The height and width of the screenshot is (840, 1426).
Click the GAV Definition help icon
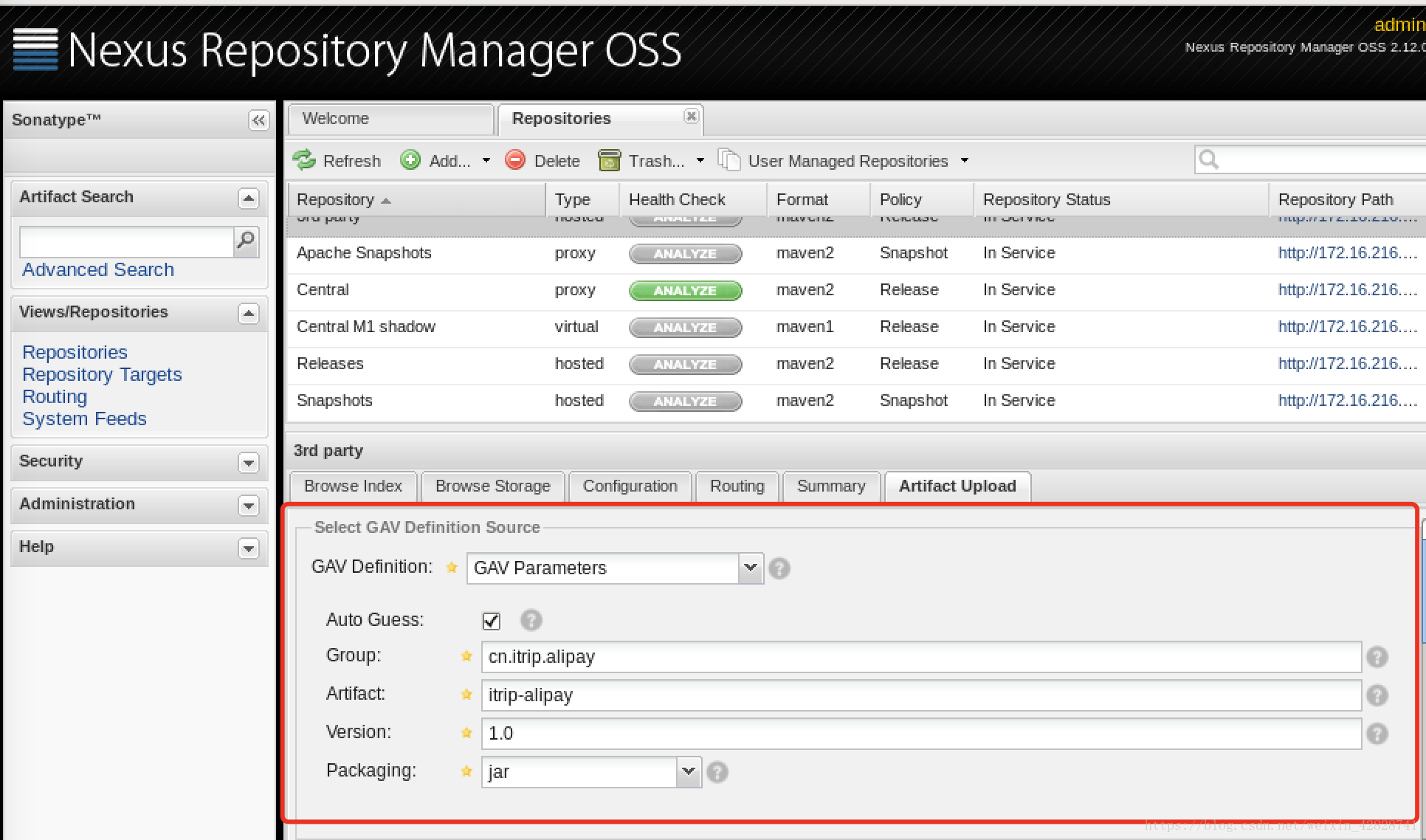[779, 568]
